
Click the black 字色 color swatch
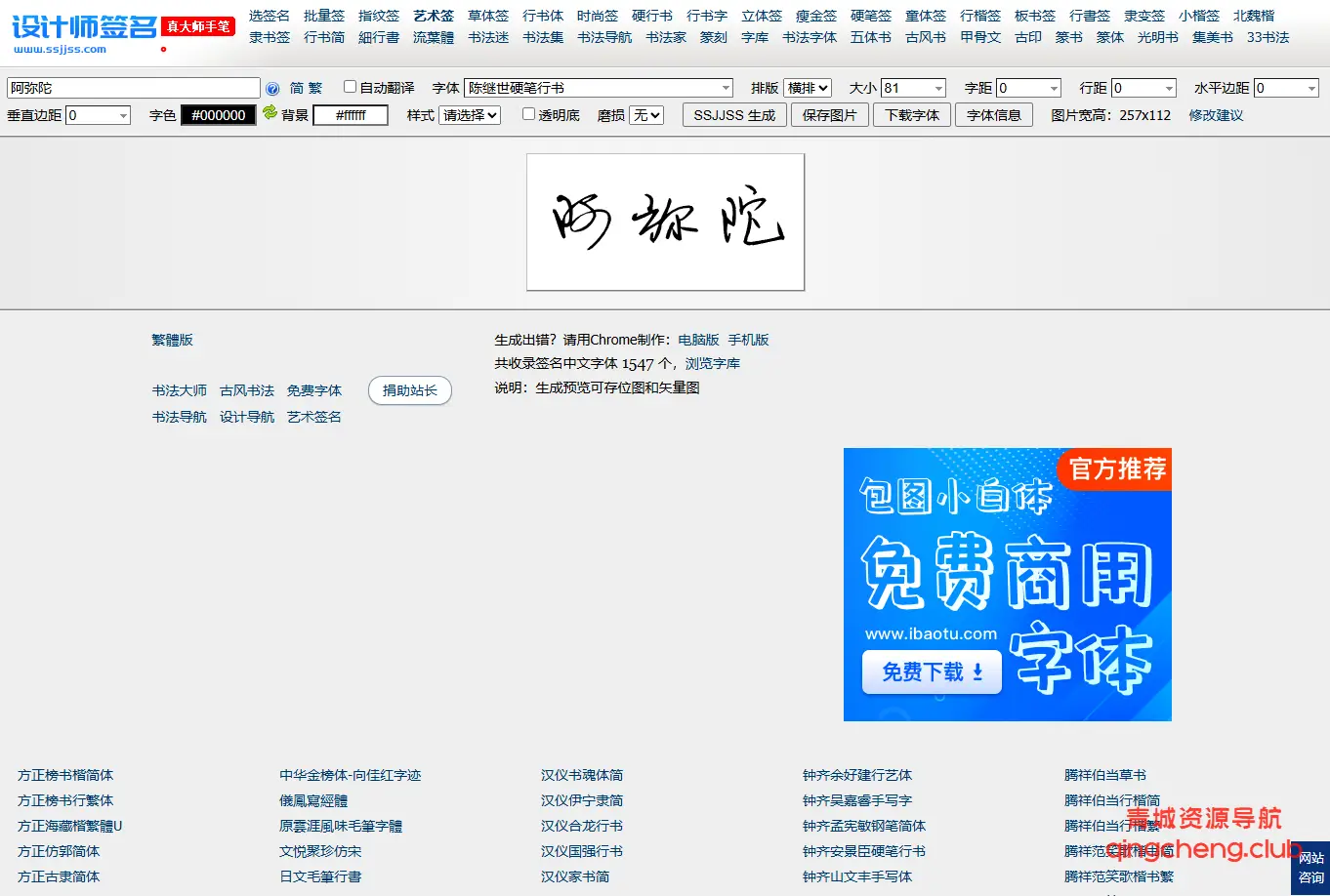(218, 114)
